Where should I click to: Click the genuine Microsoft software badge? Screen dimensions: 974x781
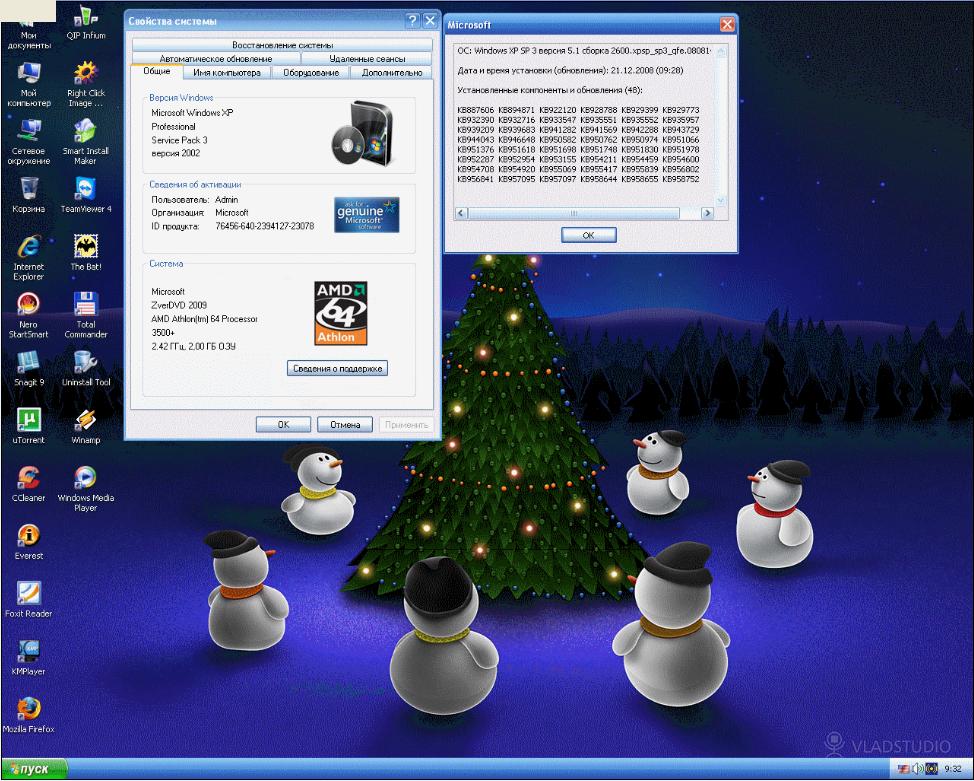tap(366, 214)
